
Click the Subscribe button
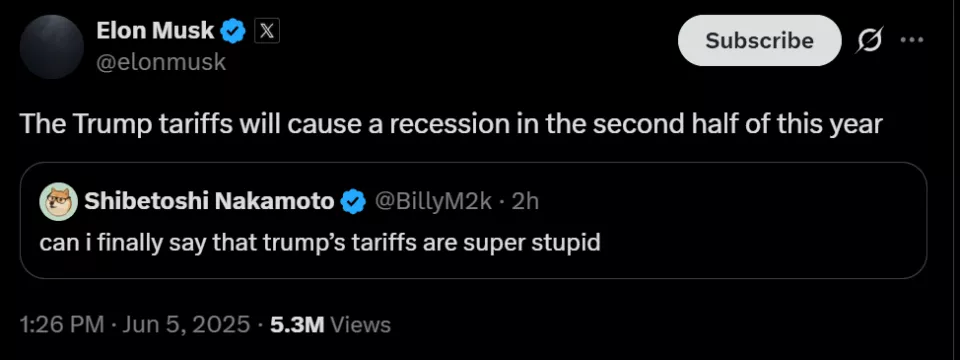(x=759, y=40)
